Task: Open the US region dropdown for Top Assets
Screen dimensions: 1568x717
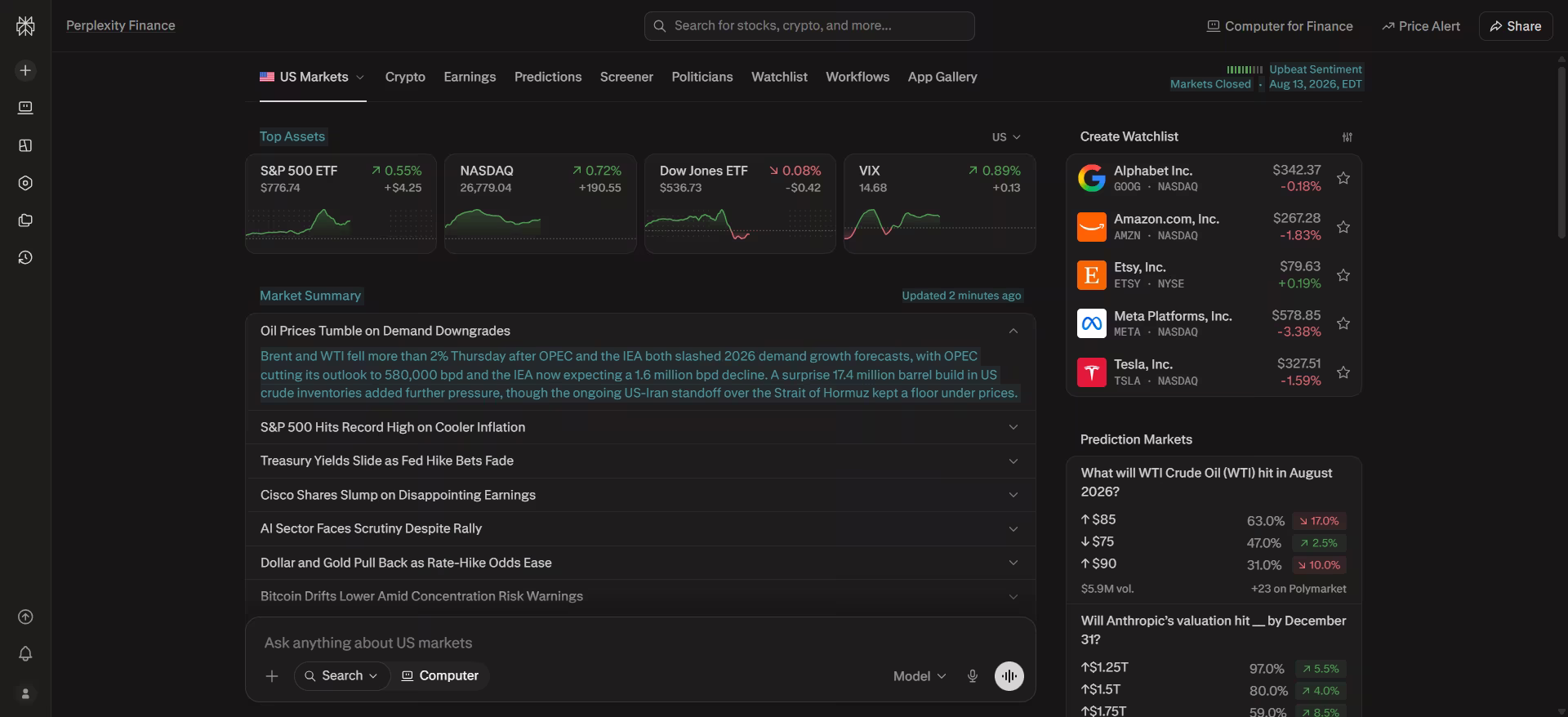Action: click(x=1006, y=137)
